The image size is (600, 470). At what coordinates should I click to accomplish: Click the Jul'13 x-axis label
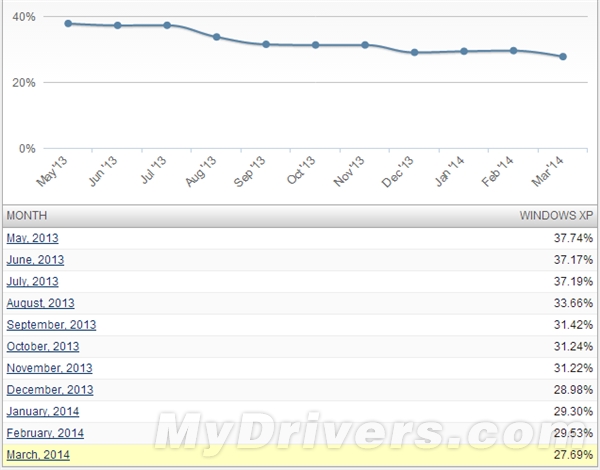(x=154, y=170)
